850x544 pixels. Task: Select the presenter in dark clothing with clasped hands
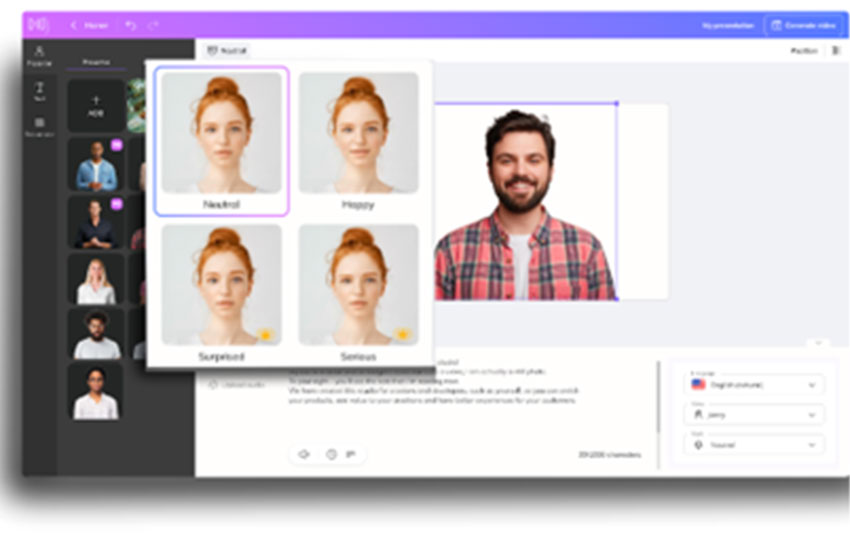(x=96, y=223)
